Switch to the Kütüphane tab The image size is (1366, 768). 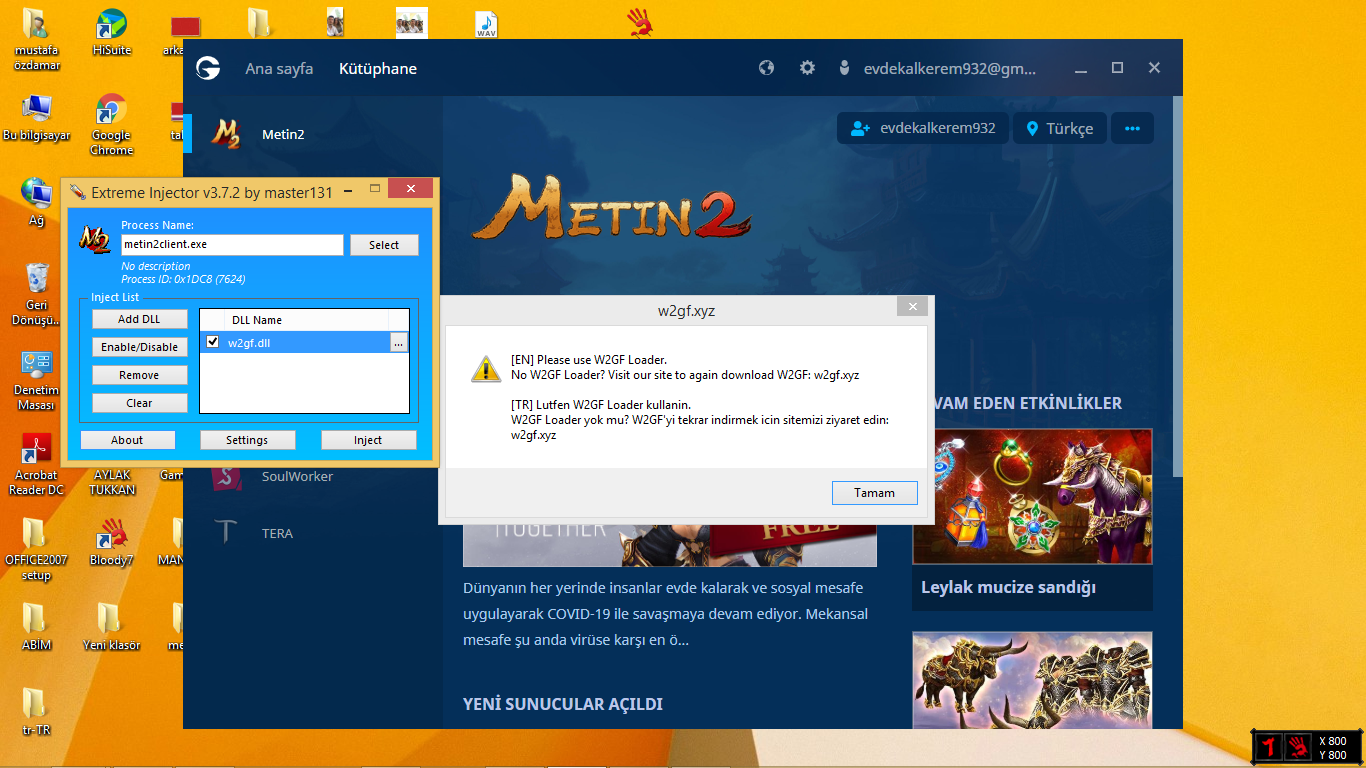378,68
